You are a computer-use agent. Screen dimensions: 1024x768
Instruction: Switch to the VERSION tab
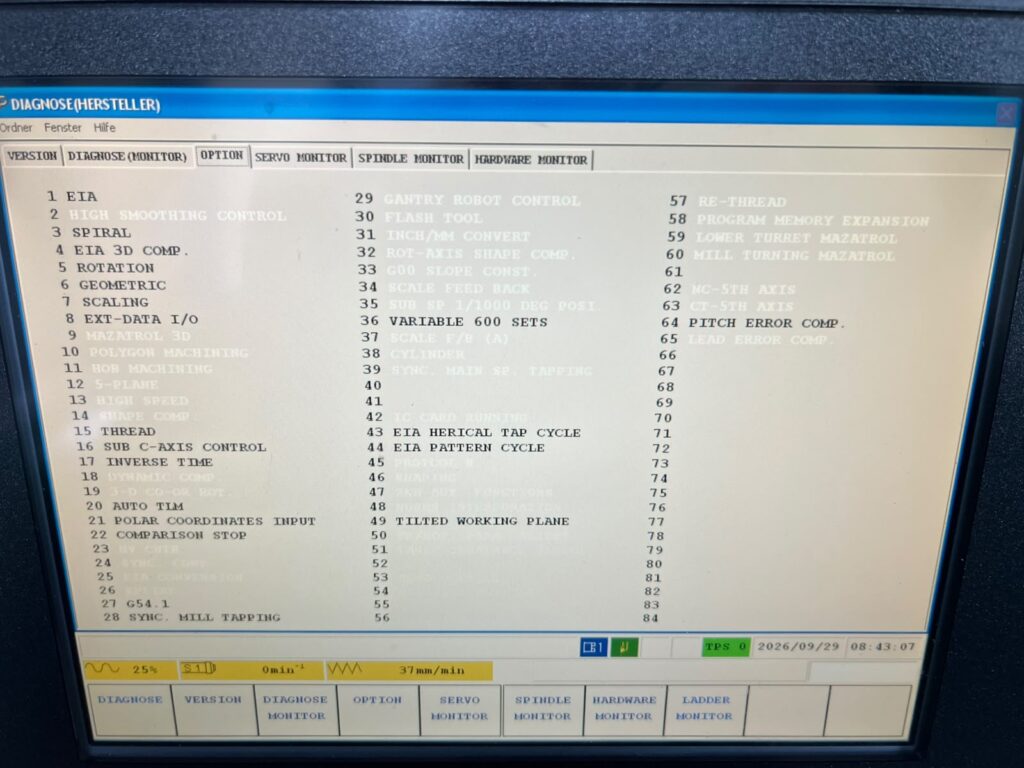pos(32,156)
